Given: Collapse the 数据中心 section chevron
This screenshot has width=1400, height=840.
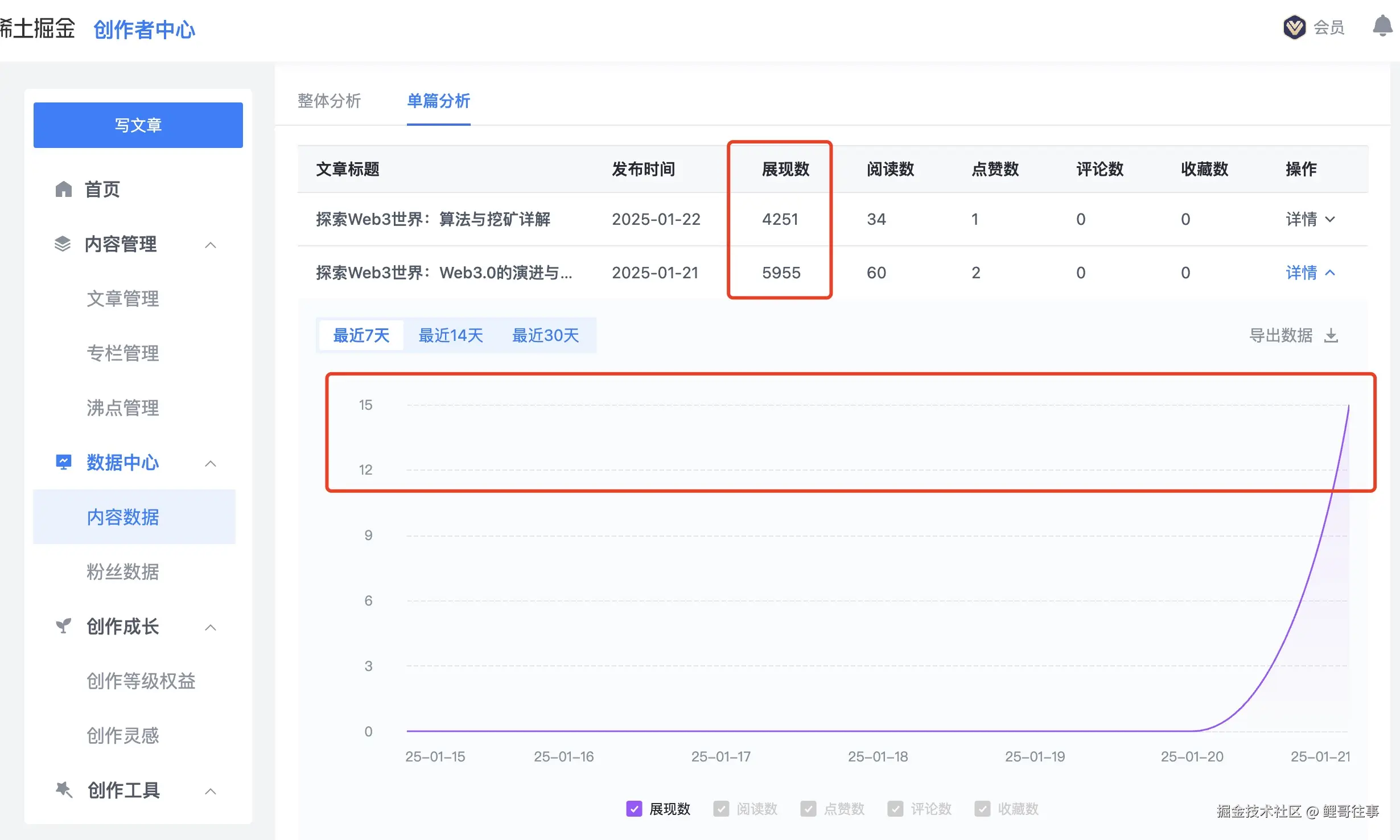Looking at the screenshot, I should 211,463.
